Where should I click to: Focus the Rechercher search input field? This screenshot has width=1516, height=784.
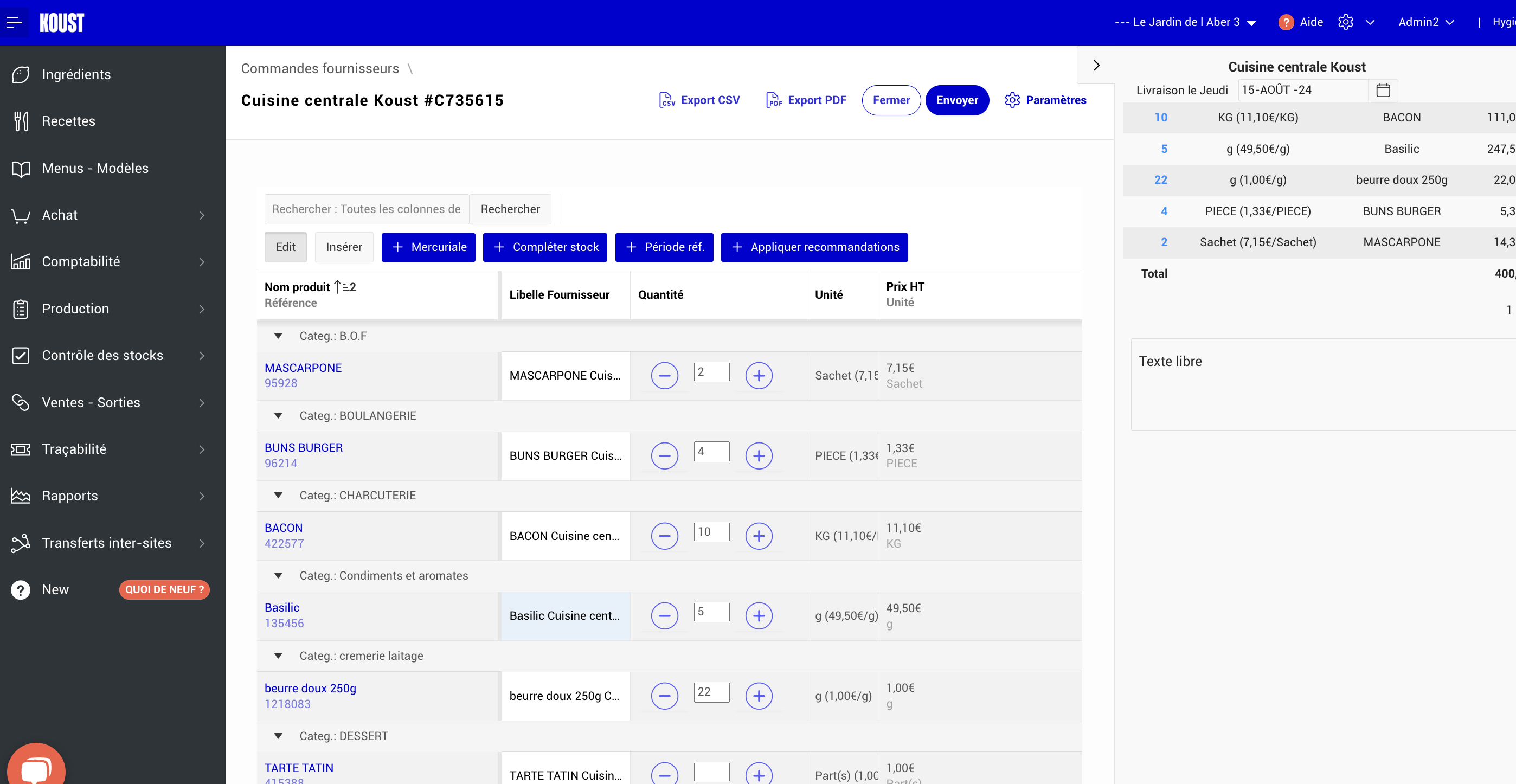[367, 209]
